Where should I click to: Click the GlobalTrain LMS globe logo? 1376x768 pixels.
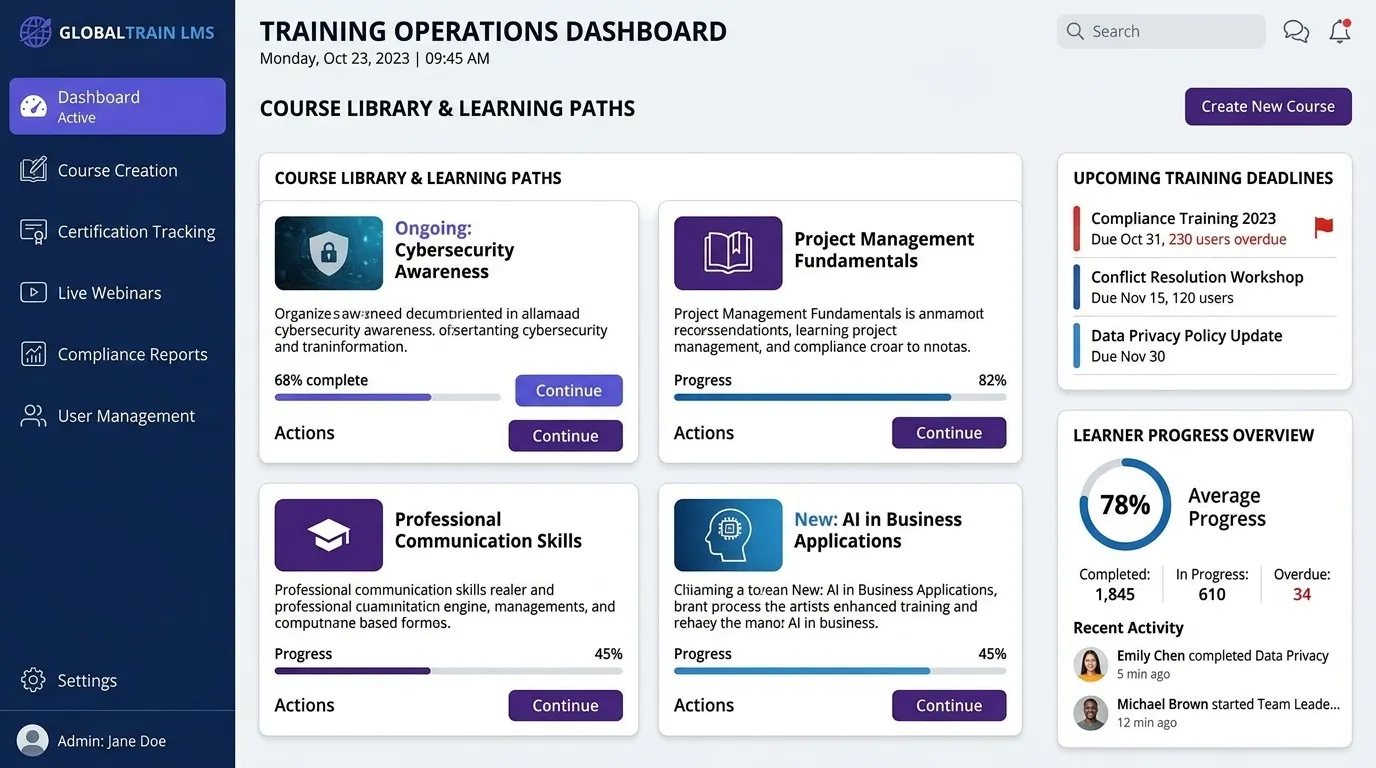[35, 32]
